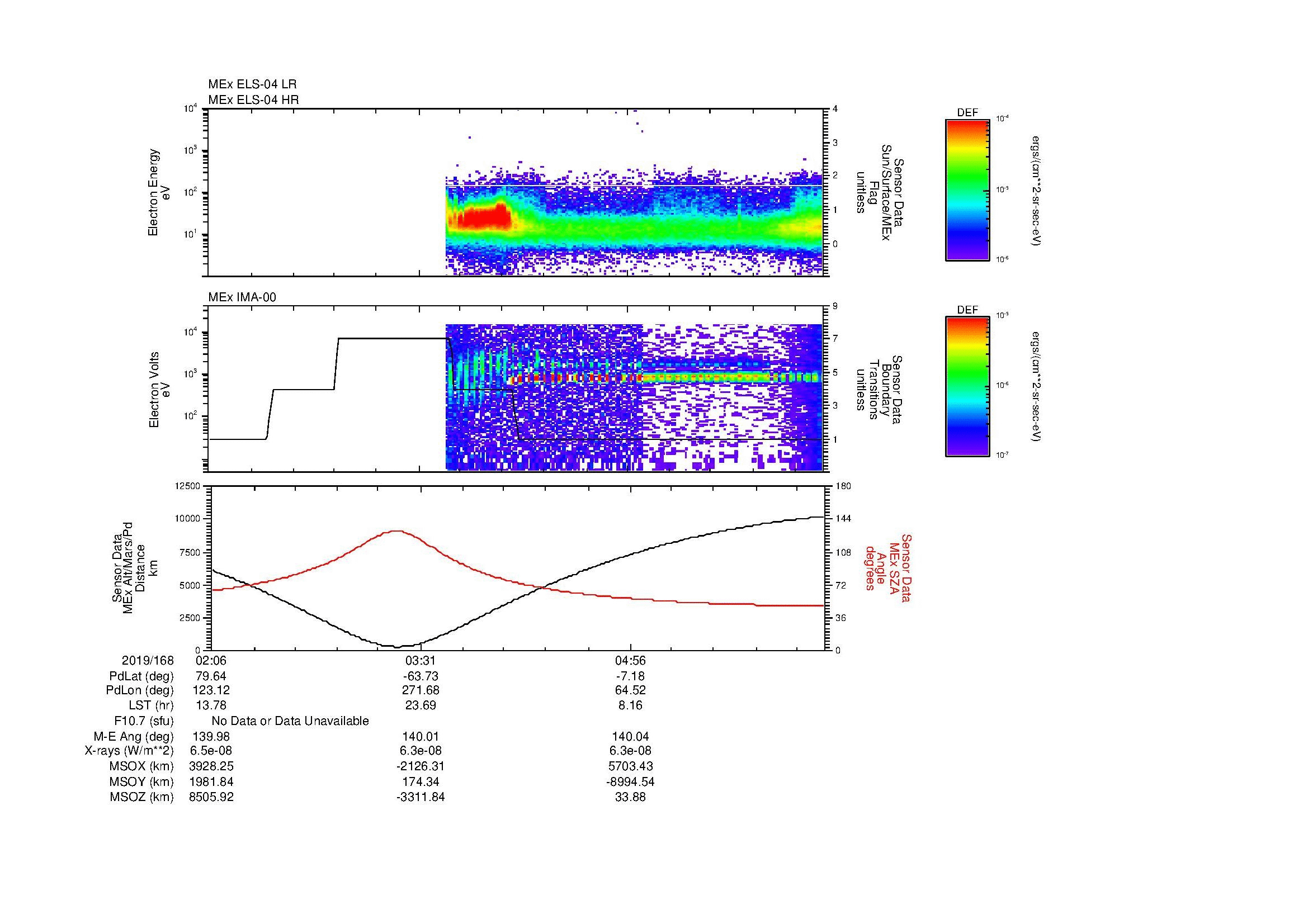Click the F10.7 (sfu) row label
1308x924 pixels.
tap(144, 721)
